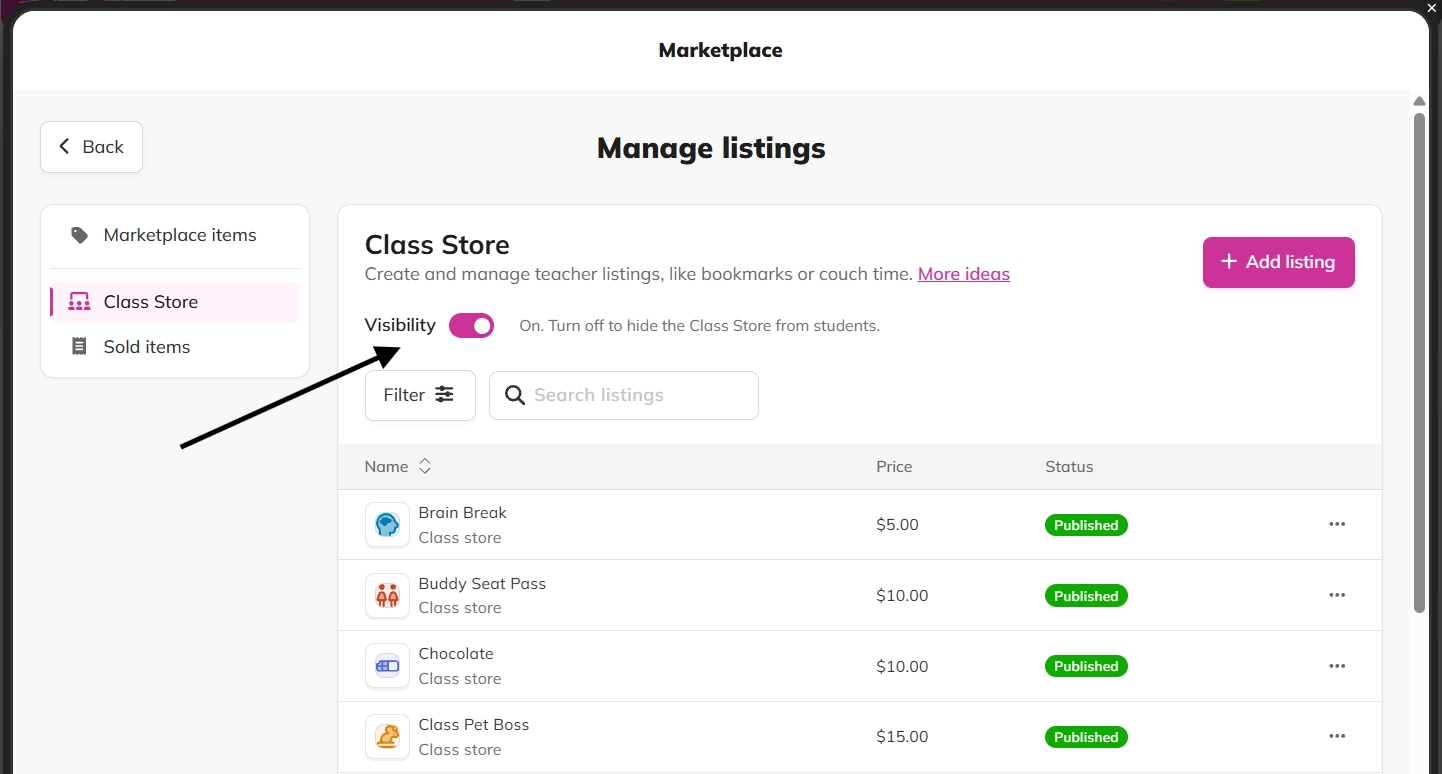Select the Brain Break listing name
This screenshot has width=1442, height=774.
click(463, 513)
